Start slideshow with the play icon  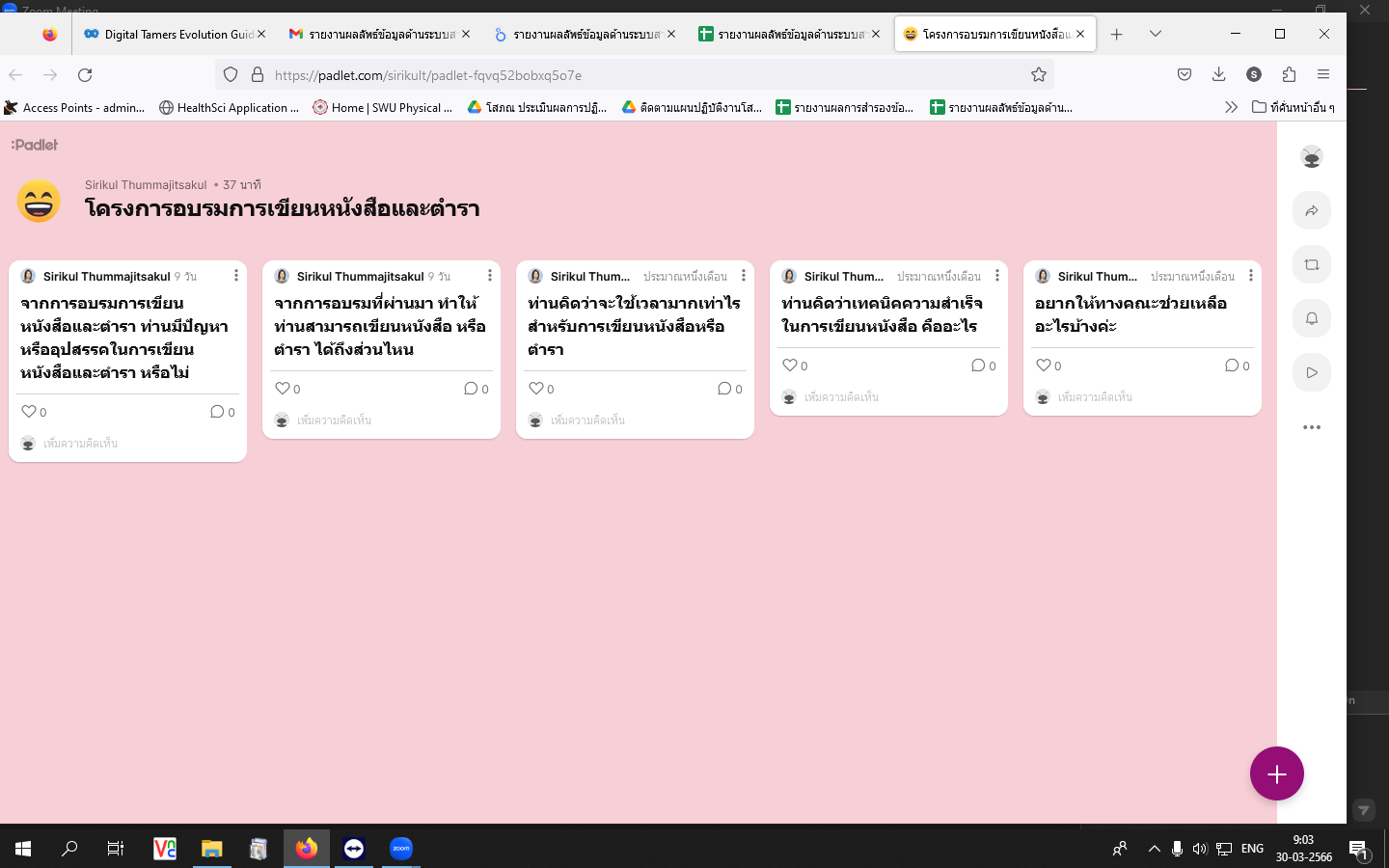click(1312, 372)
